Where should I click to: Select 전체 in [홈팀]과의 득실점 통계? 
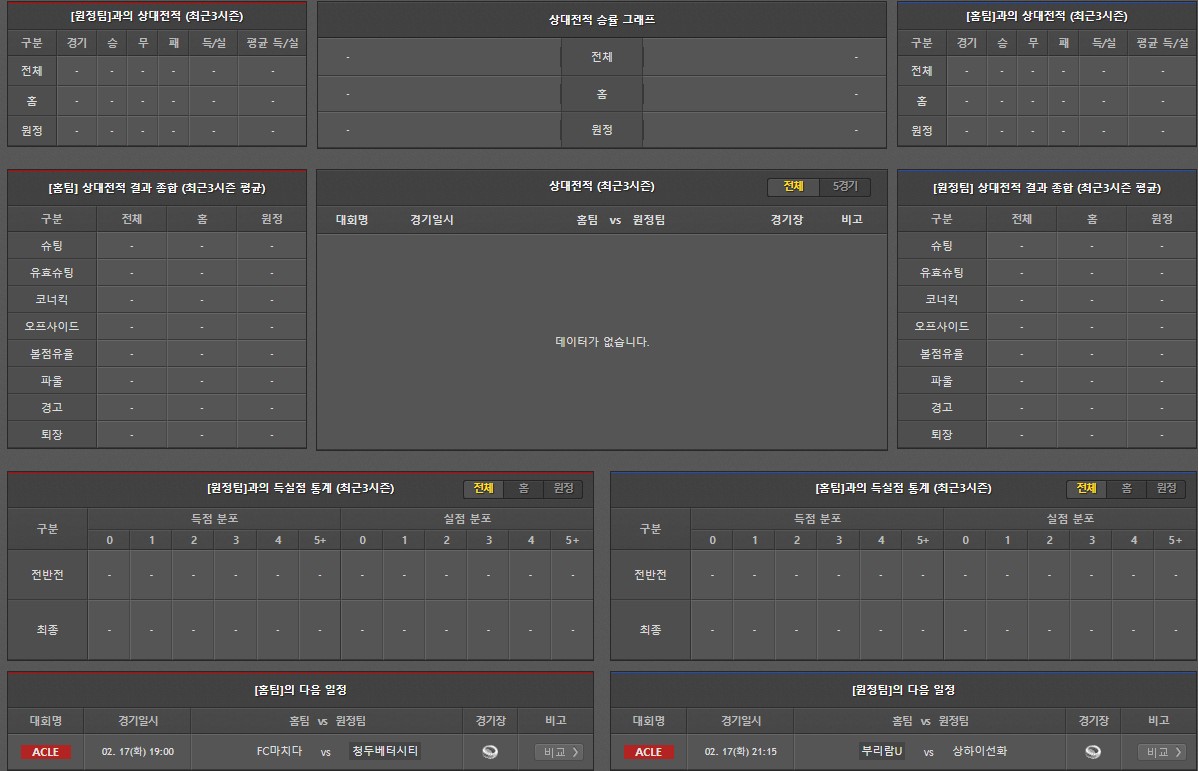coord(1086,489)
